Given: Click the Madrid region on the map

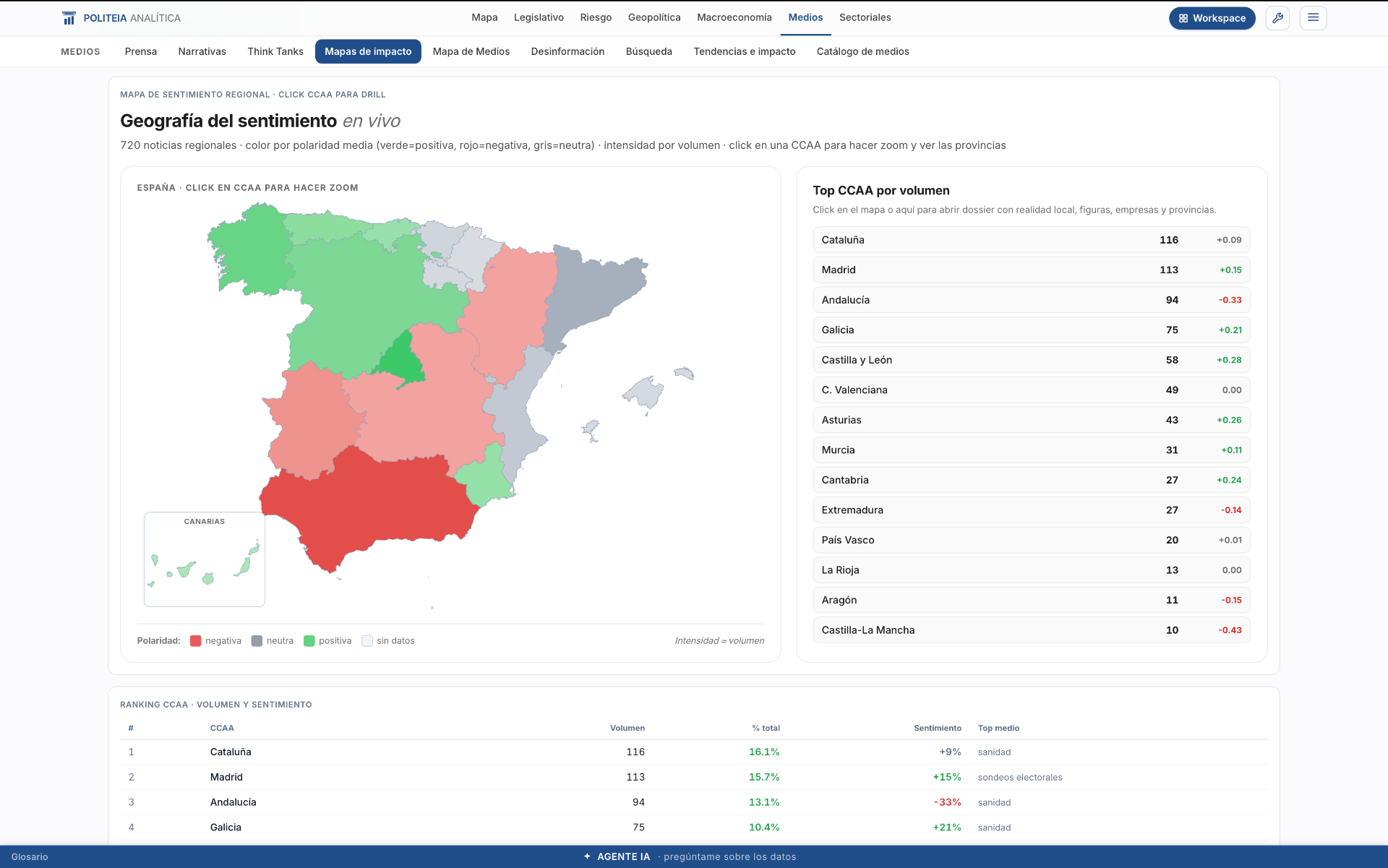Looking at the screenshot, I should tap(403, 360).
